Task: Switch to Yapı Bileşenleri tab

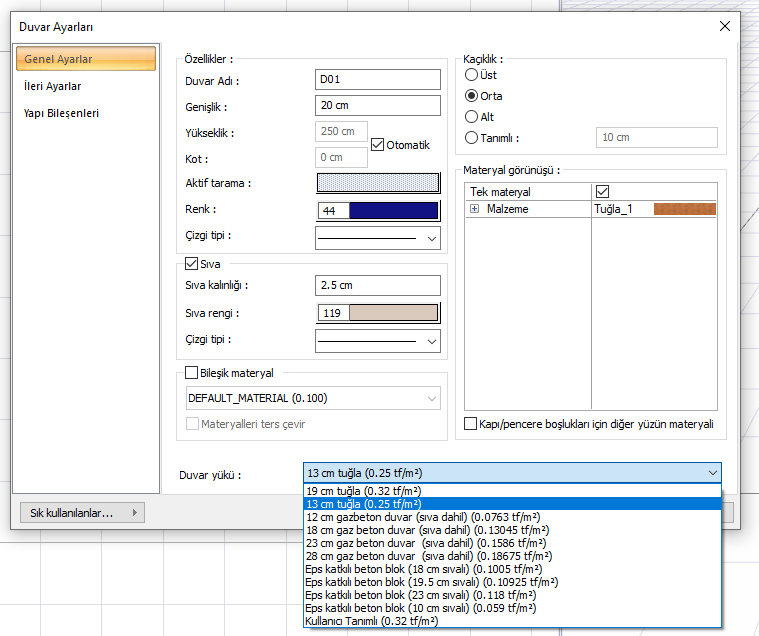Action: click(61, 113)
